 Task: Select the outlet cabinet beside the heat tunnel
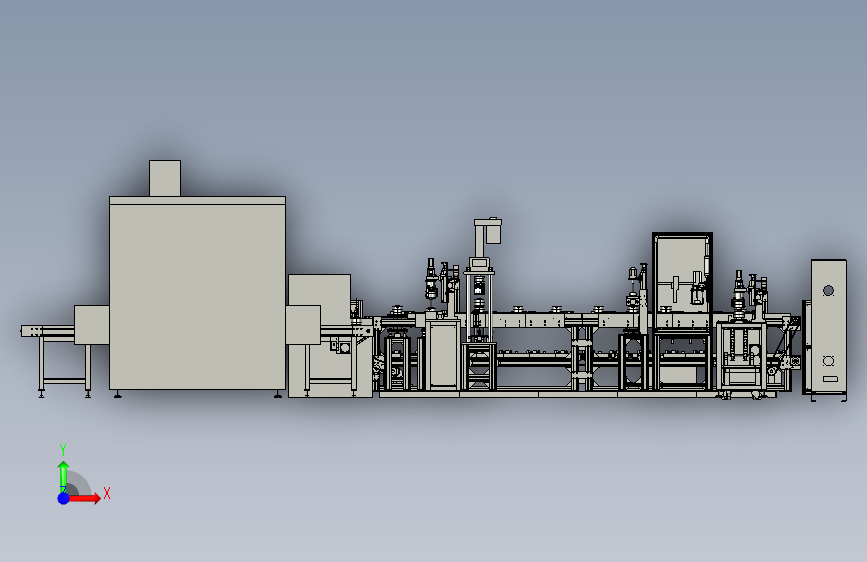pos(319,335)
